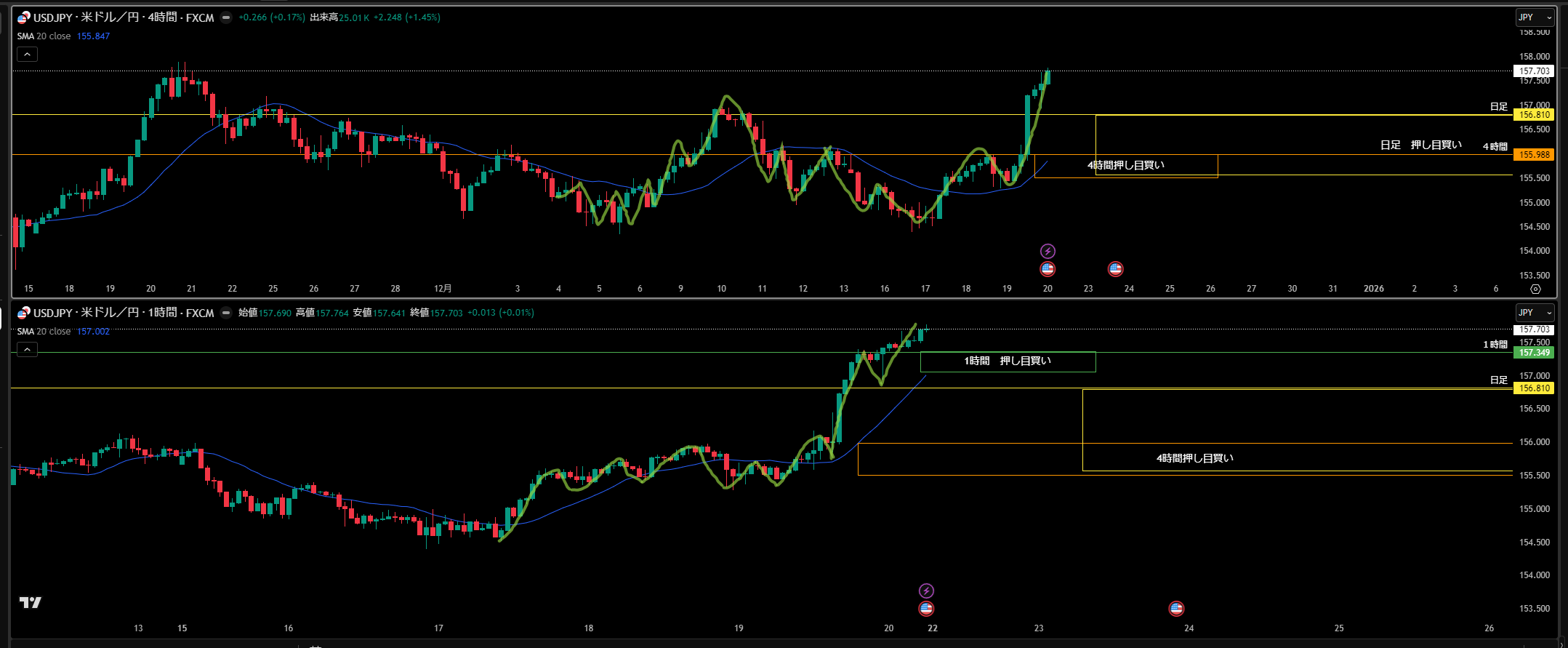Screen dimensions: 1568x648
Task: Toggle the minus circle button beside 1時間 FXCM title
Action: click(x=226, y=313)
